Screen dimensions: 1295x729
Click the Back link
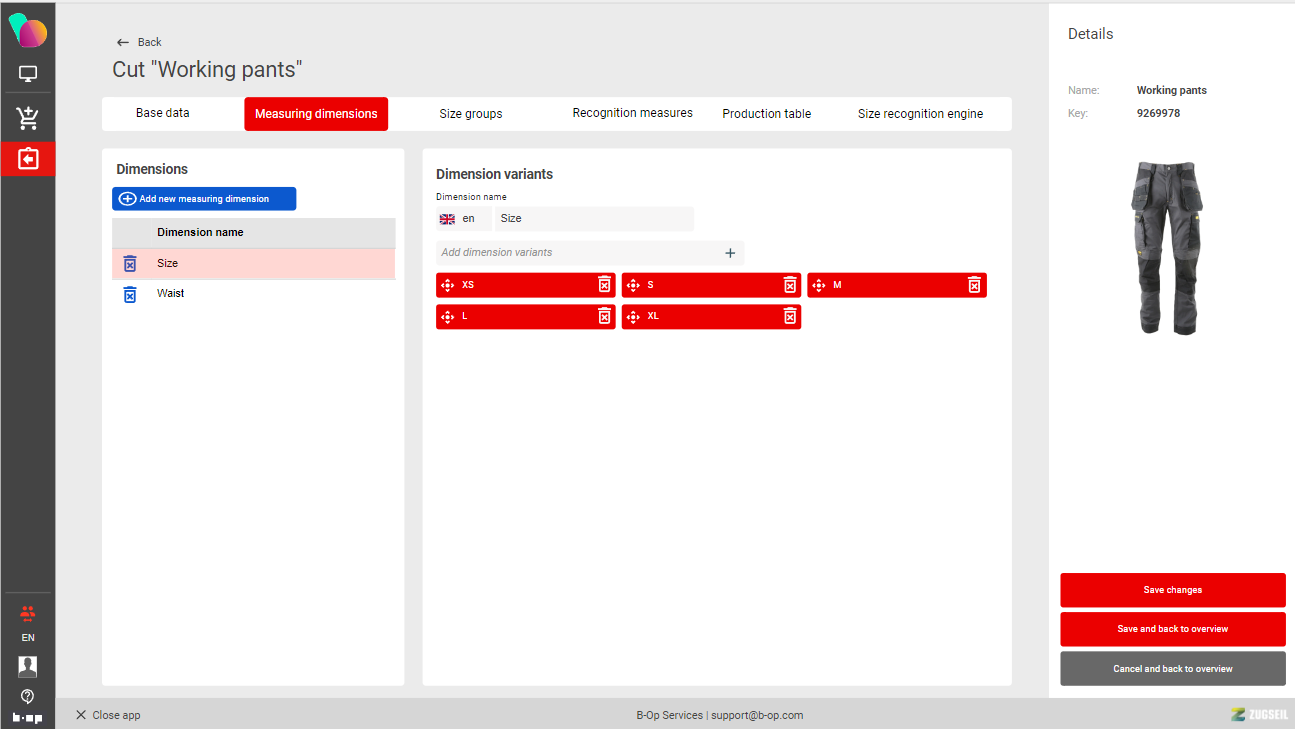(x=139, y=42)
